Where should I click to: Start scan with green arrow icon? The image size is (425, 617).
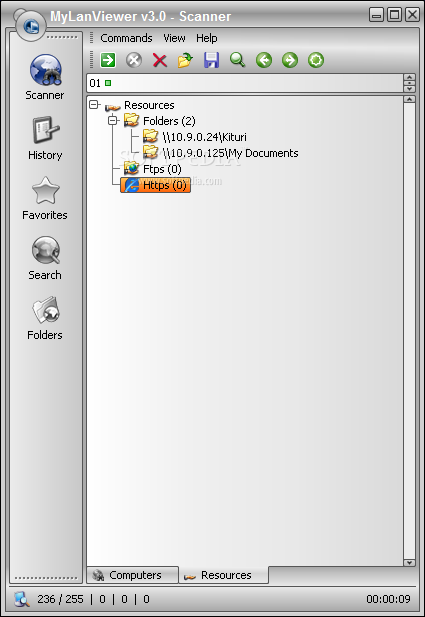coord(108,60)
